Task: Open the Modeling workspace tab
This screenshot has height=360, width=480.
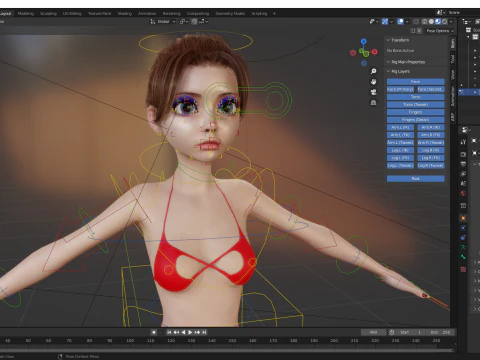Action: [x=26, y=14]
